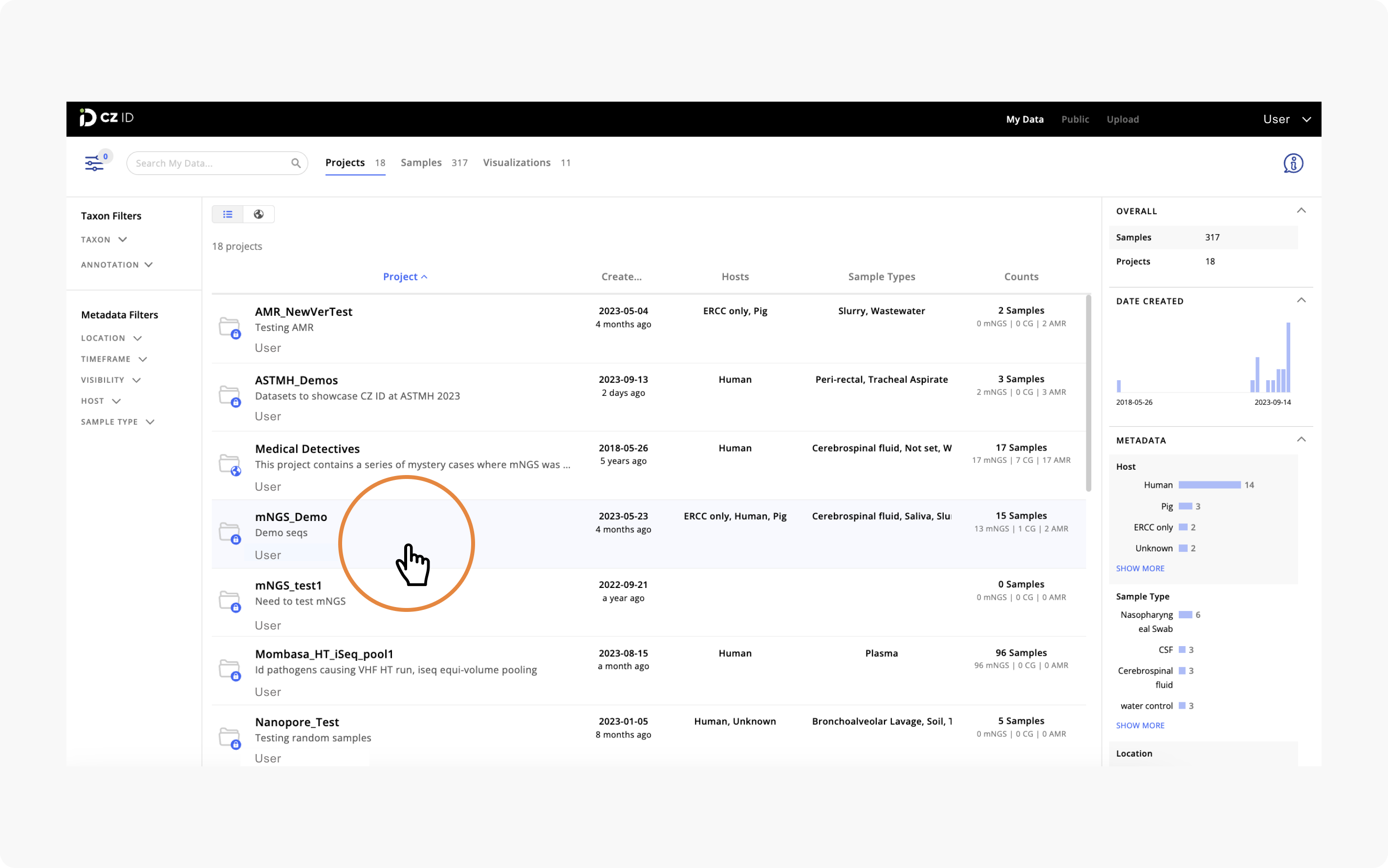Click mNGS_Demo folder icon
Viewport: 1388px width, 868px height.
[x=230, y=533]
